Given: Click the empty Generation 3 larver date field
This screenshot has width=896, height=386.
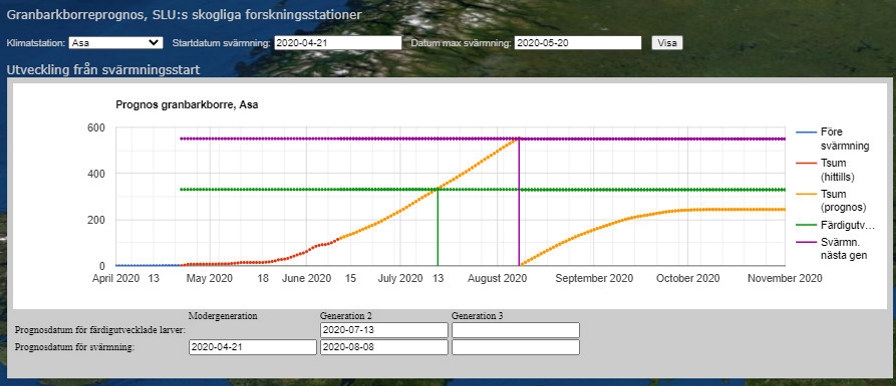Looking at the screenshot, I should [515, 330].
